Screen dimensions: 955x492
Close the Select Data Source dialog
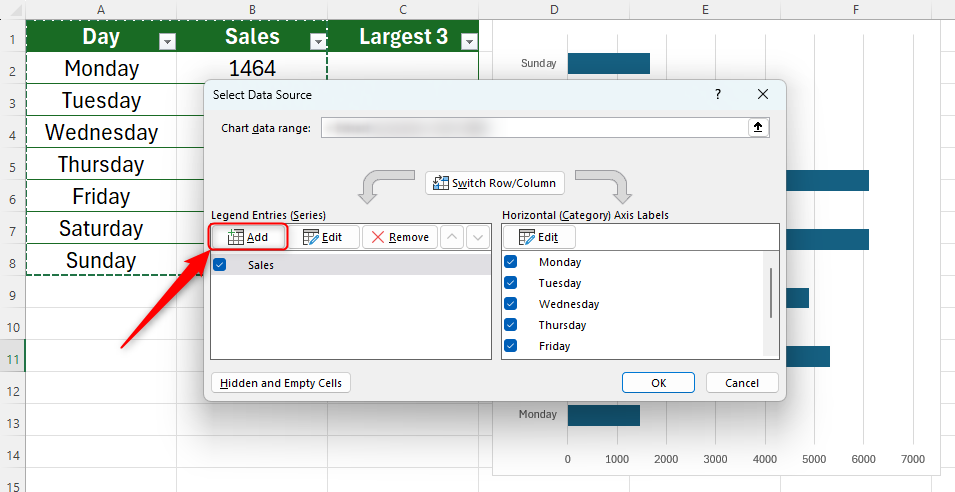pos(763,94)
